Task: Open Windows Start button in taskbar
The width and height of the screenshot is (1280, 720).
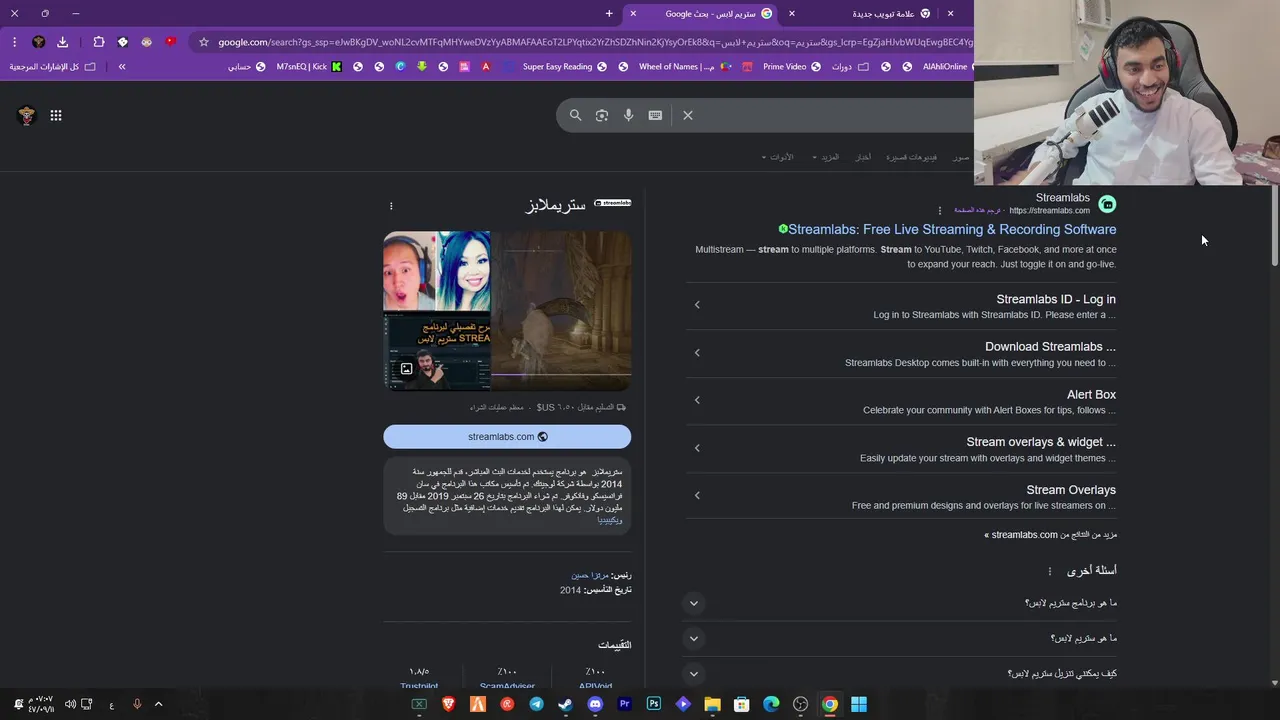Action: click(859, 704)
